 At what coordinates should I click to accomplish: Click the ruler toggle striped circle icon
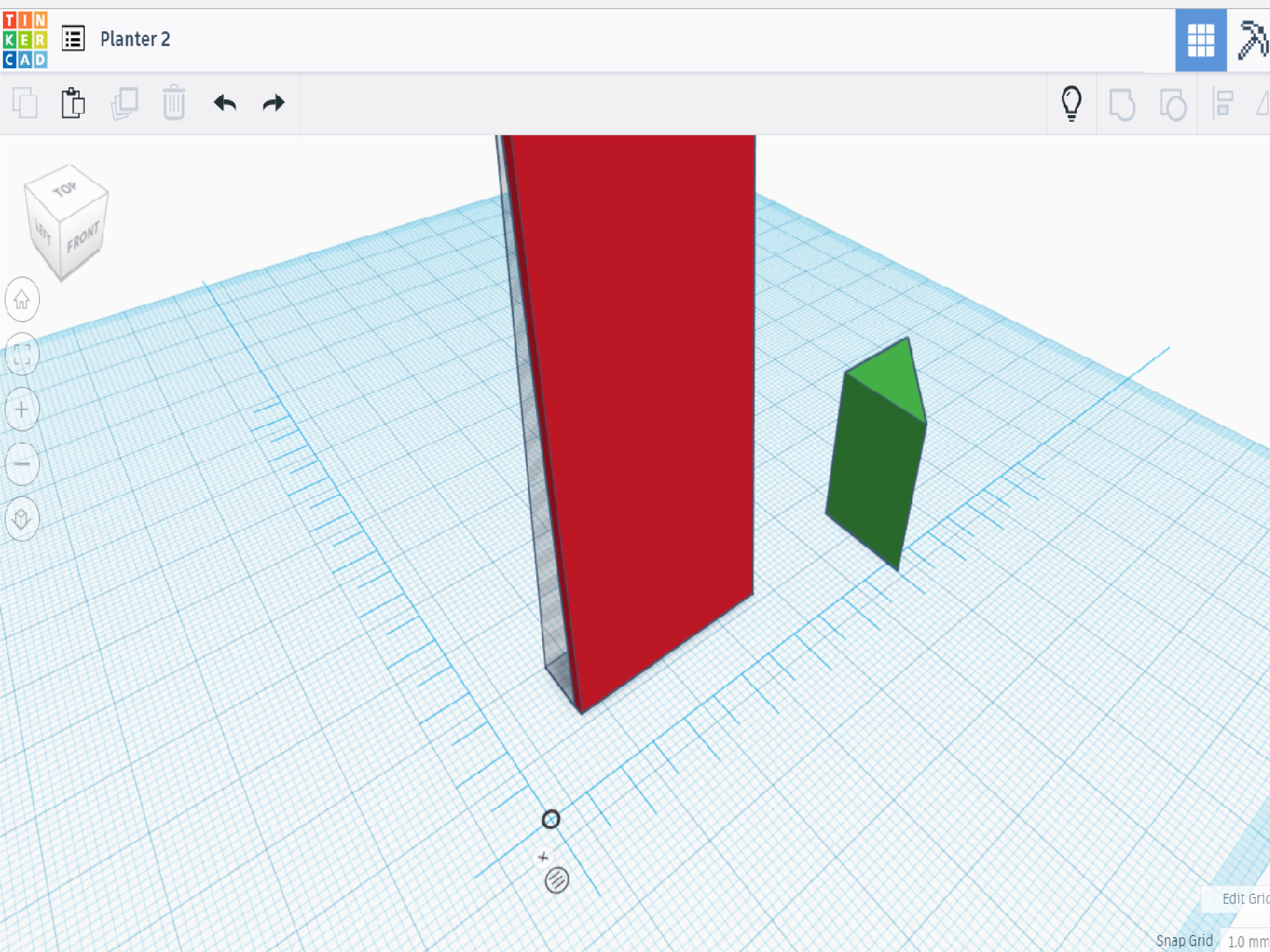pos(556,880)
